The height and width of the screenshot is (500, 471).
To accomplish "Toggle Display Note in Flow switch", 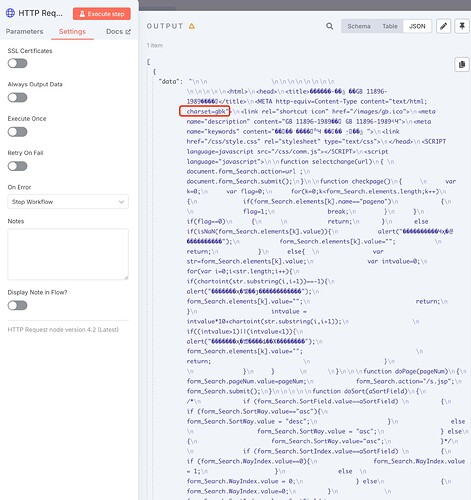I will tap(17, 305).
